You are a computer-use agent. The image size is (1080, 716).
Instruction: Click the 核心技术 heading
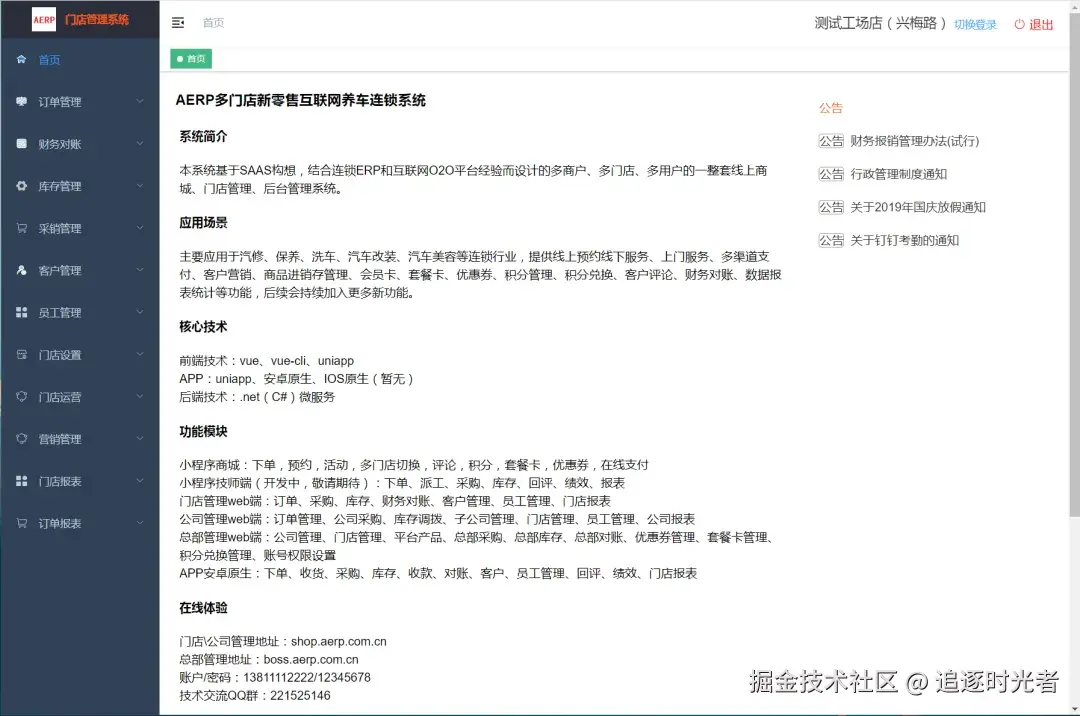click(x=203, y=326)
